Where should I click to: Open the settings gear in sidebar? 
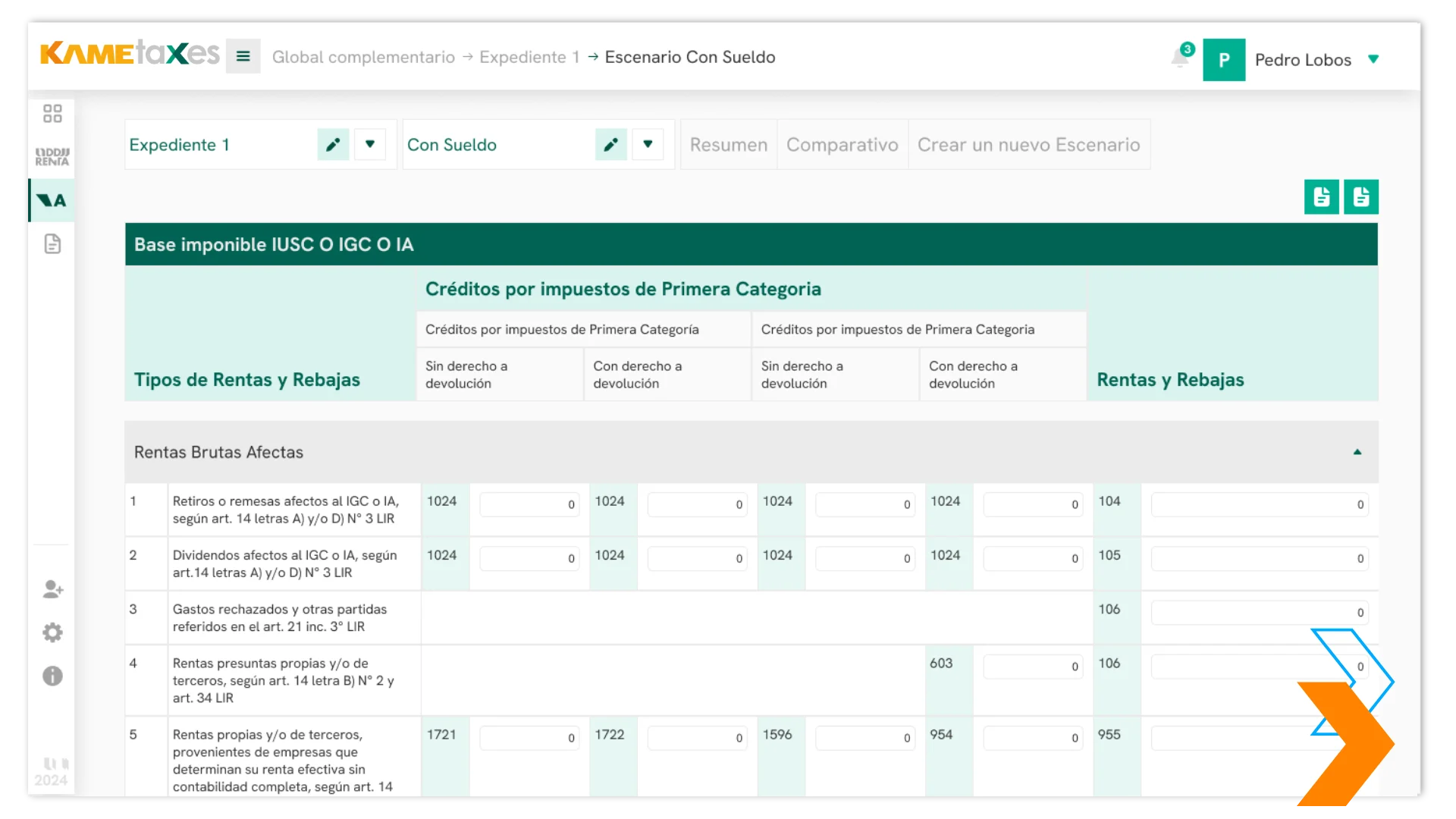pyautogui.click(x=52, y=632)
